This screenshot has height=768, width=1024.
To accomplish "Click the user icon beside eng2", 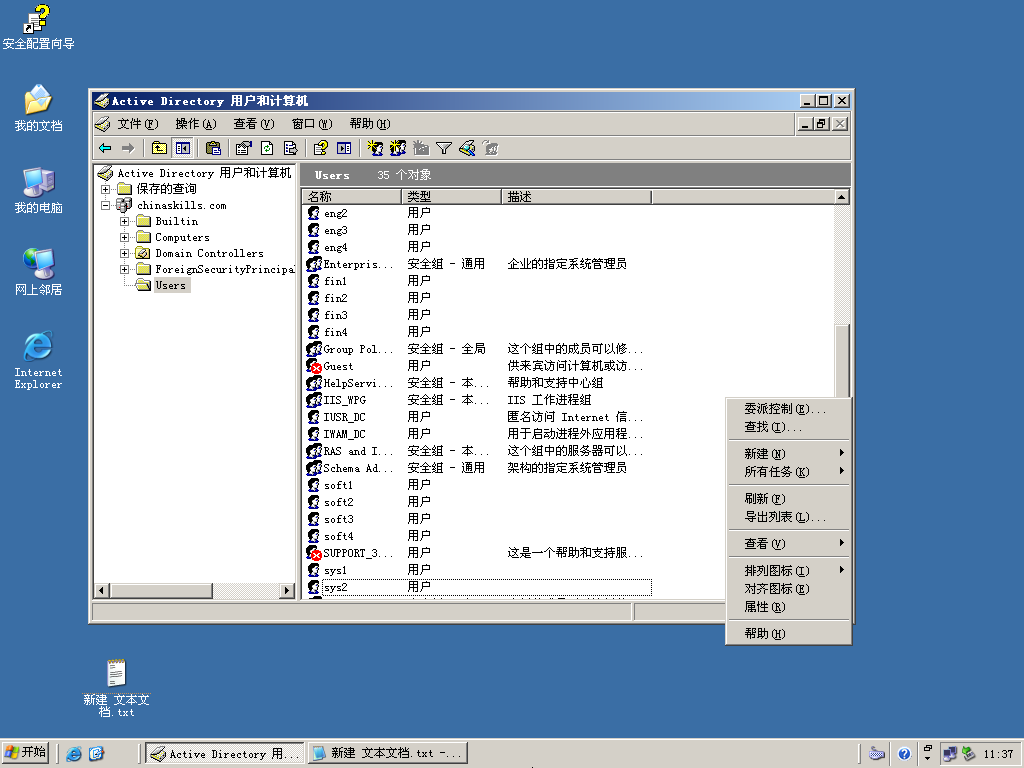I will (313, 213).
